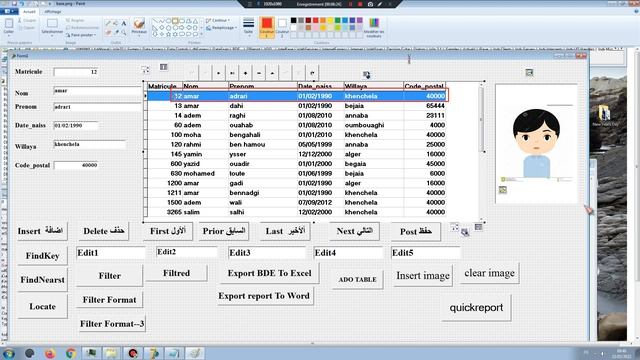Select the component icon above Willaya column
This screenshot has width=640, height=360.
tap(367, 74)
